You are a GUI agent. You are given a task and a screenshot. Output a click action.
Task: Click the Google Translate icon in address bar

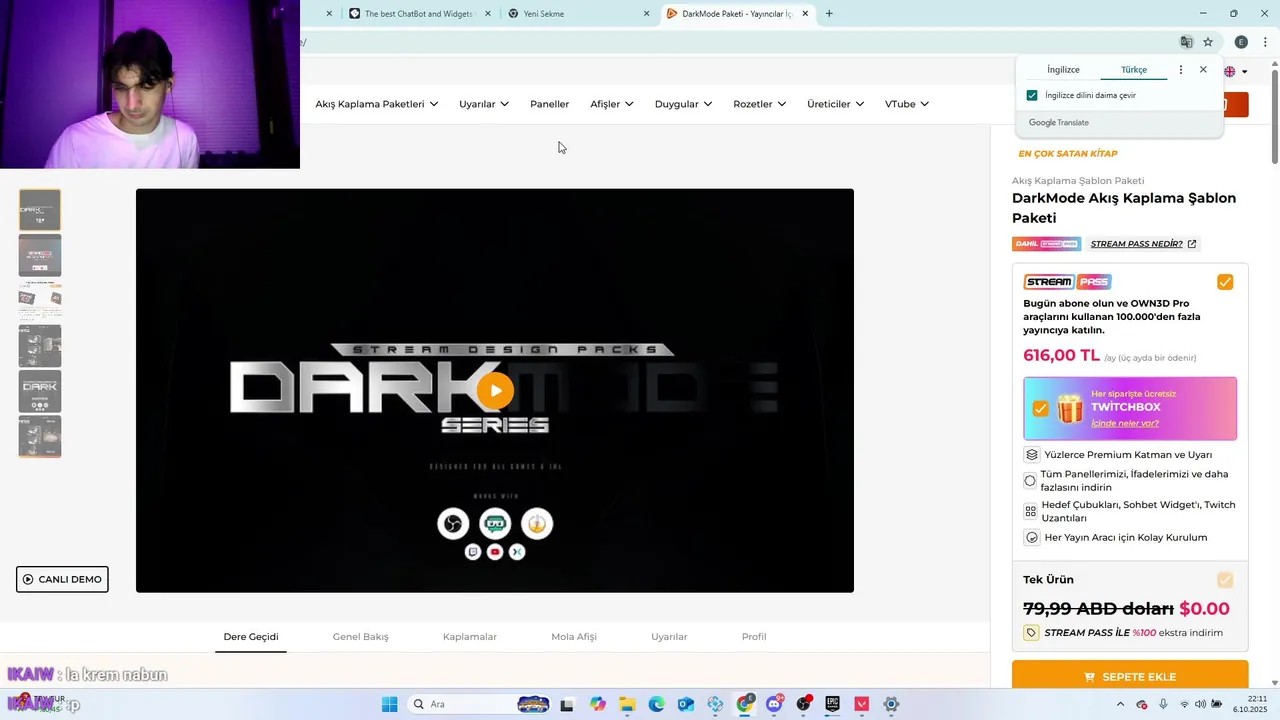coord(1186,42)
